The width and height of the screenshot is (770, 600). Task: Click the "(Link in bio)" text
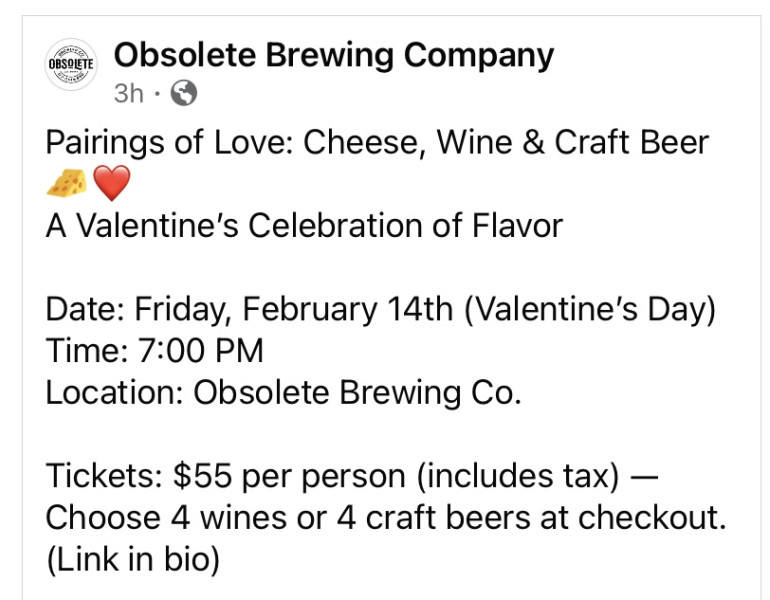tap(133, 560)
